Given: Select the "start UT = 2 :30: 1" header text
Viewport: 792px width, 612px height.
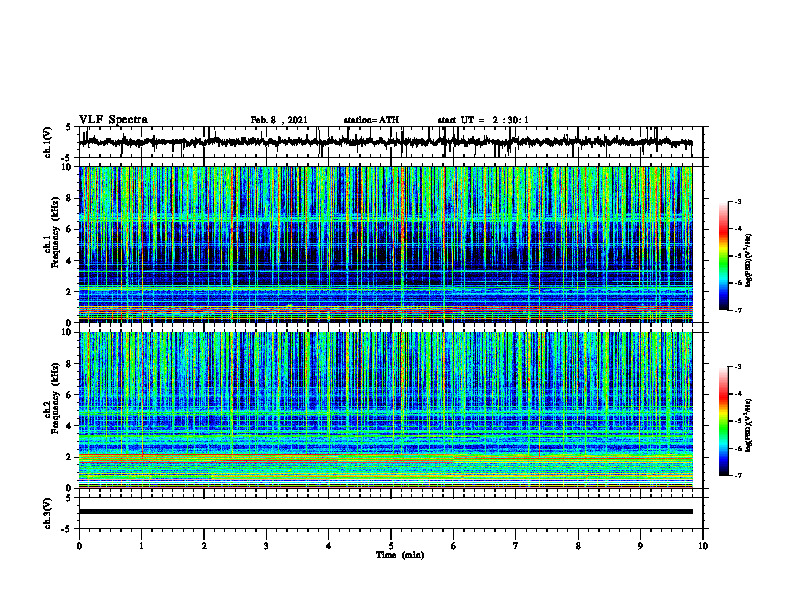Looking at the screenshot, I should [x=483, y=120].
